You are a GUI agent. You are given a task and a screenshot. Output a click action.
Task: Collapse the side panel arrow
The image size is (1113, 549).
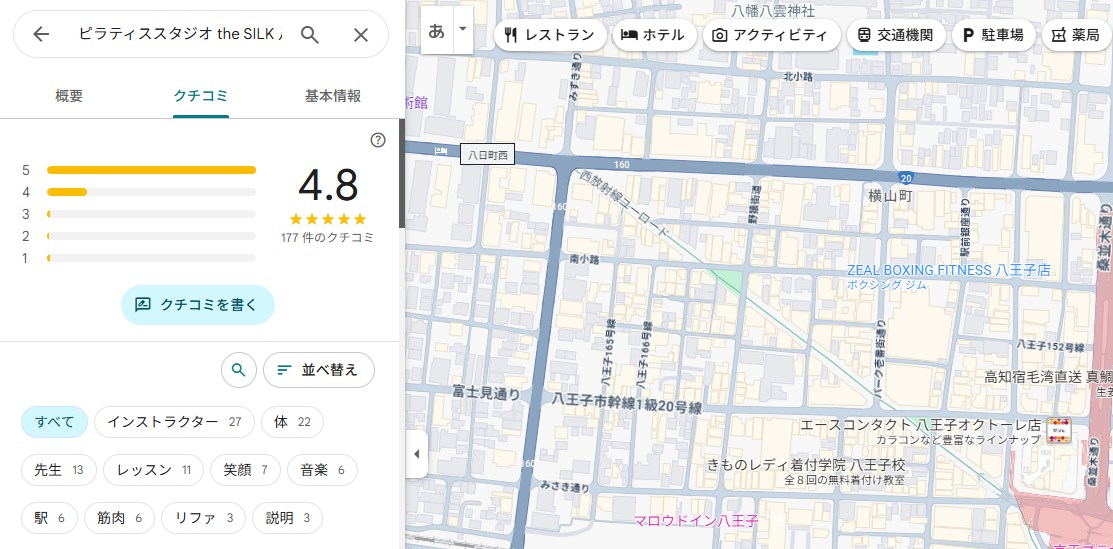click(416, 454)
